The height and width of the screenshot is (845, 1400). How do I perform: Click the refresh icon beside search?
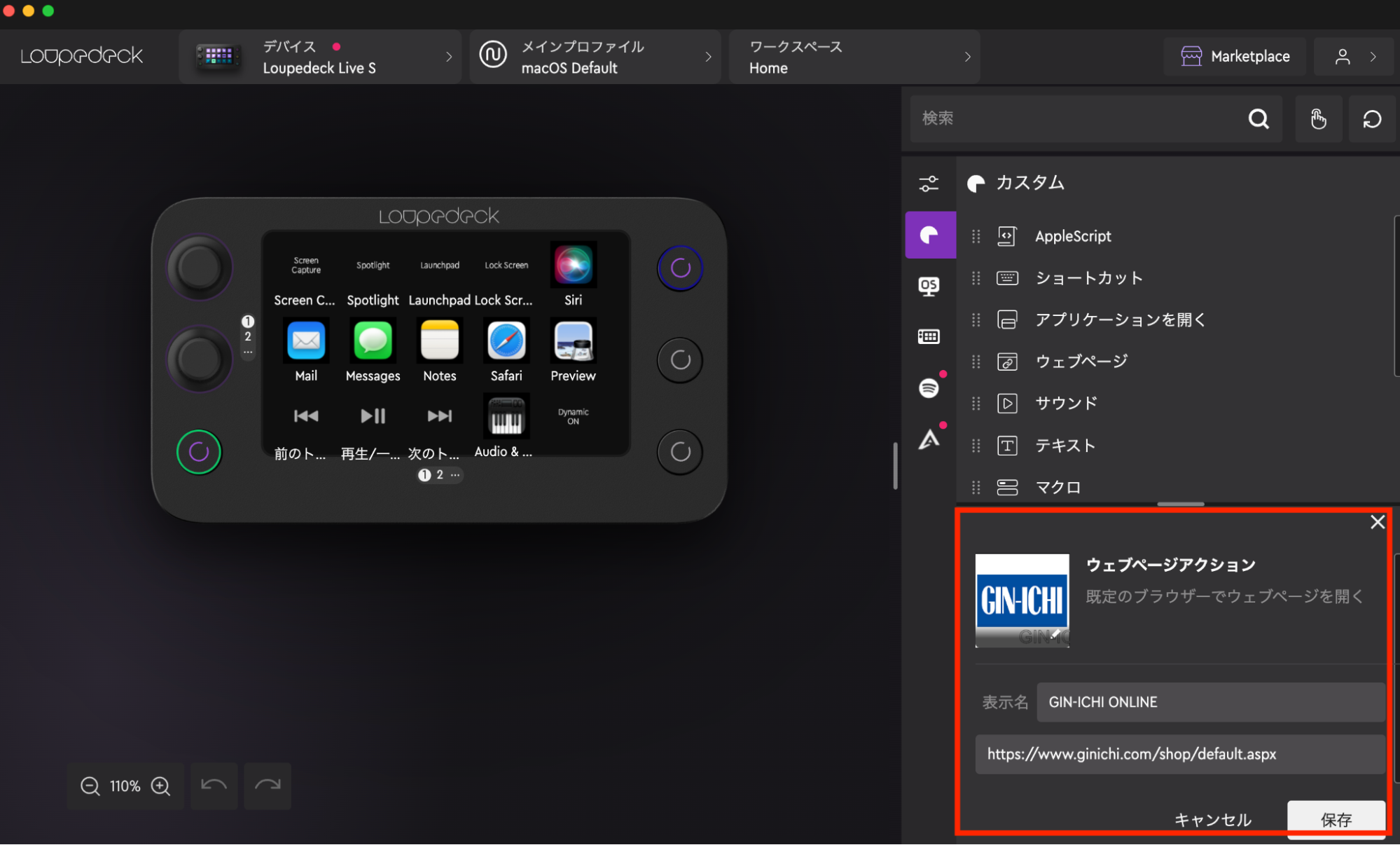(1372, 119)
